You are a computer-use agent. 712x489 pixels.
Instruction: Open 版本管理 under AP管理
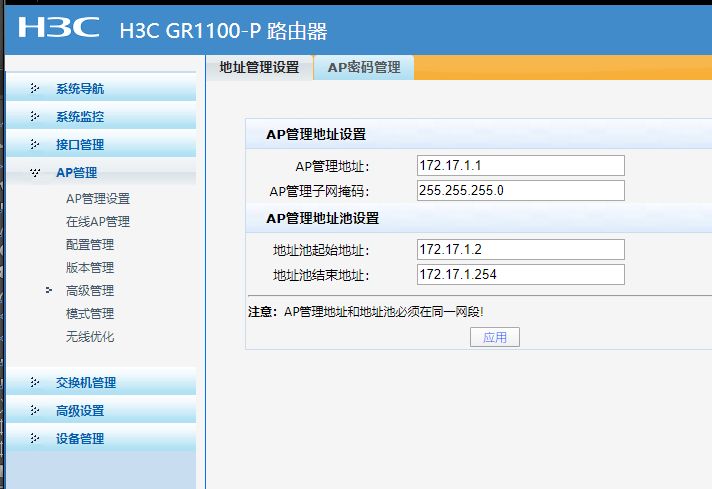(x=90, y=267)
